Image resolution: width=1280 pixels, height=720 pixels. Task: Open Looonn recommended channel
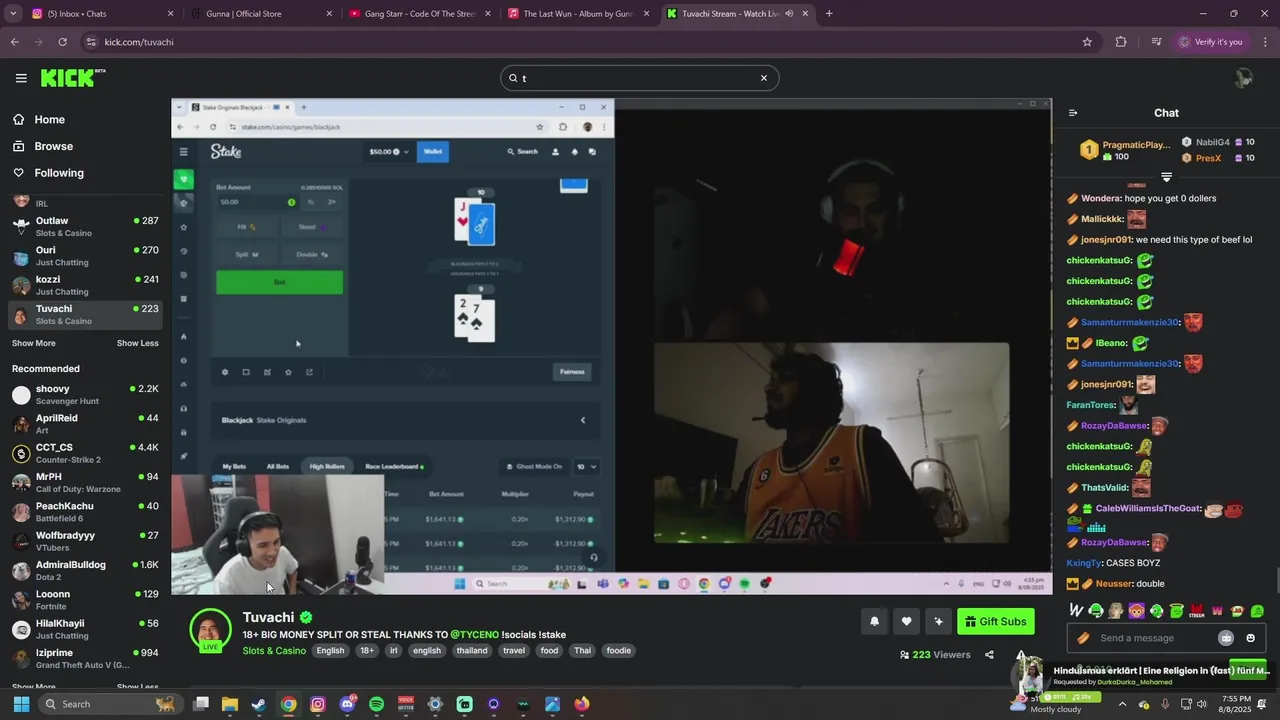click(x=85, y=599)
